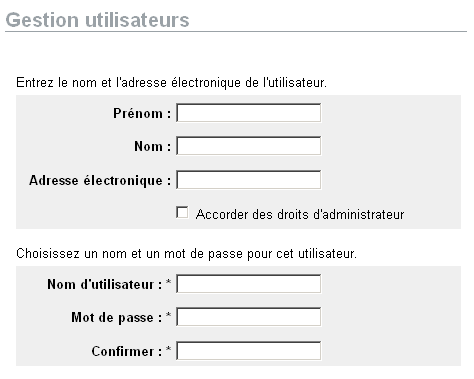474x379 pixels.
Task: Click the required asterisk beside Nom d'utilisateur
Action: pos(168,282)
